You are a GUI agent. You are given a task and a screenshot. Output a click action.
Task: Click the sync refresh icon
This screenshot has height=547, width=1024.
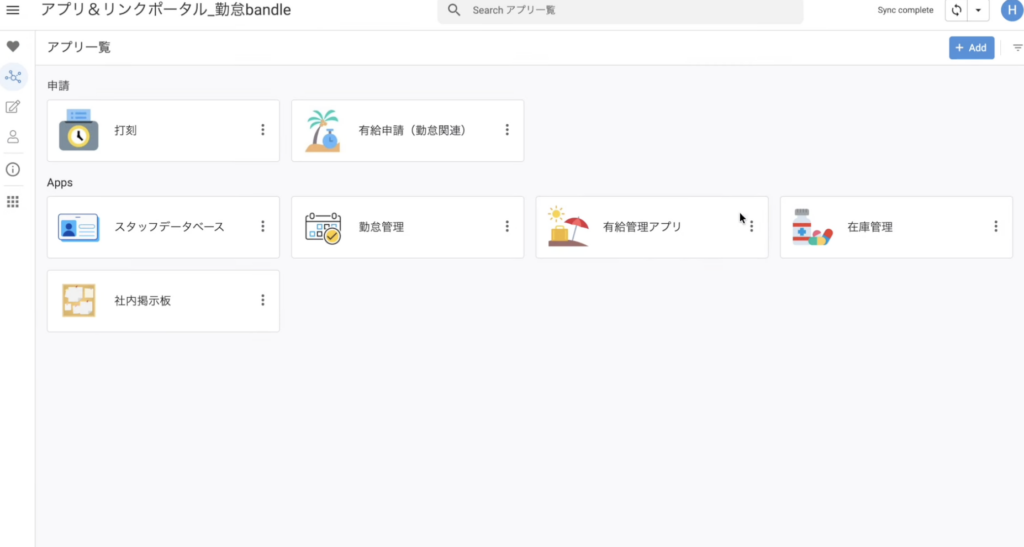956,10
